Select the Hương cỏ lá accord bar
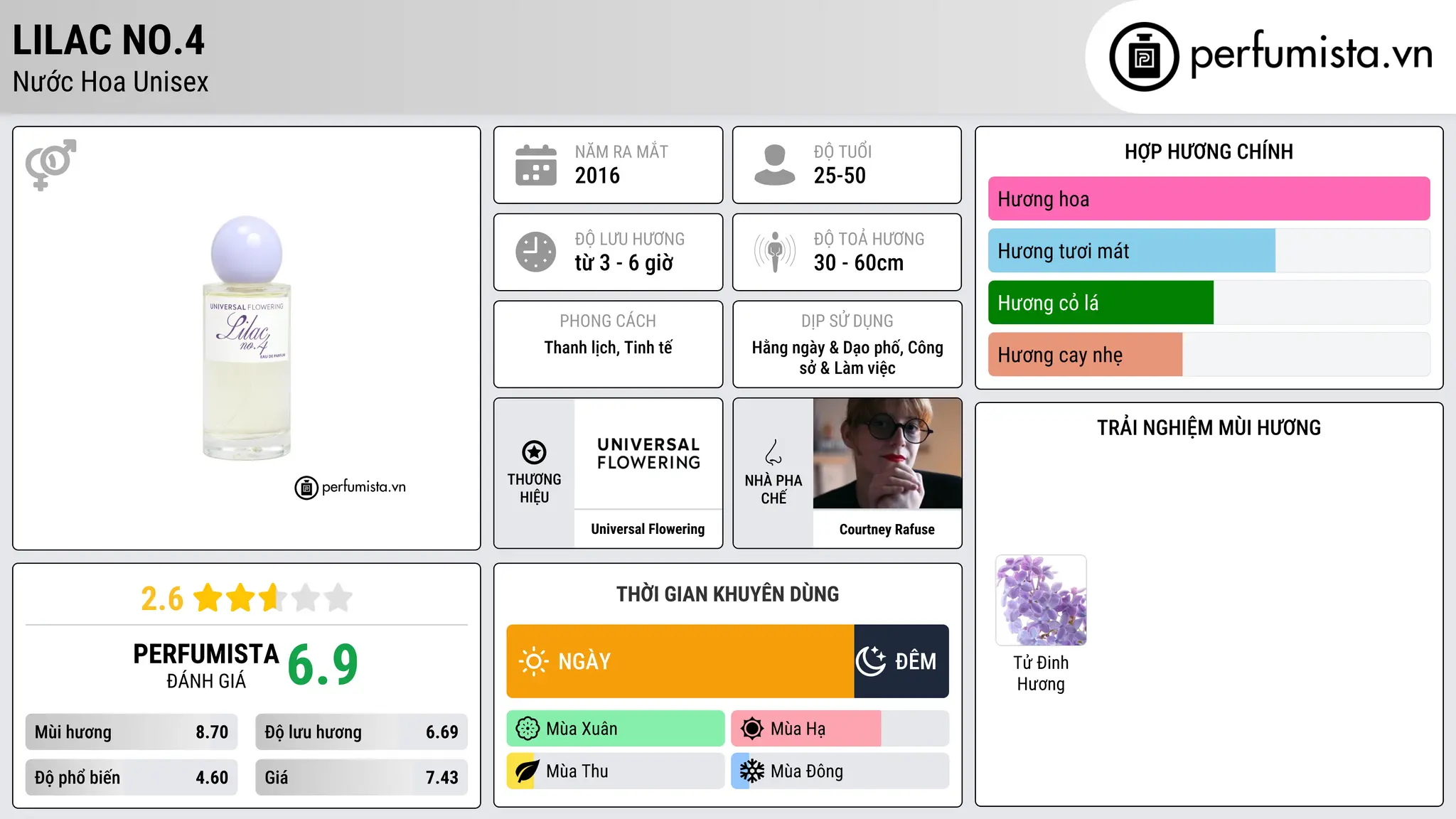The height and width of the screenshot is (819, 1456). [1209, 303]
